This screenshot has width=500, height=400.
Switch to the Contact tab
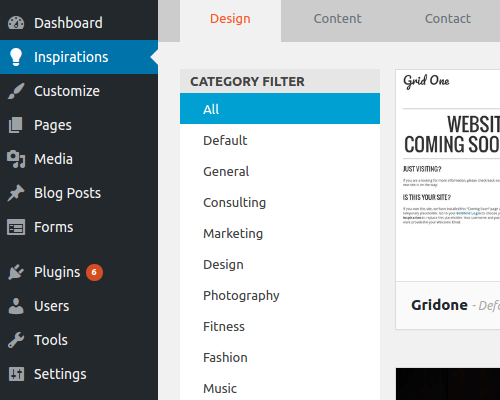448,19
